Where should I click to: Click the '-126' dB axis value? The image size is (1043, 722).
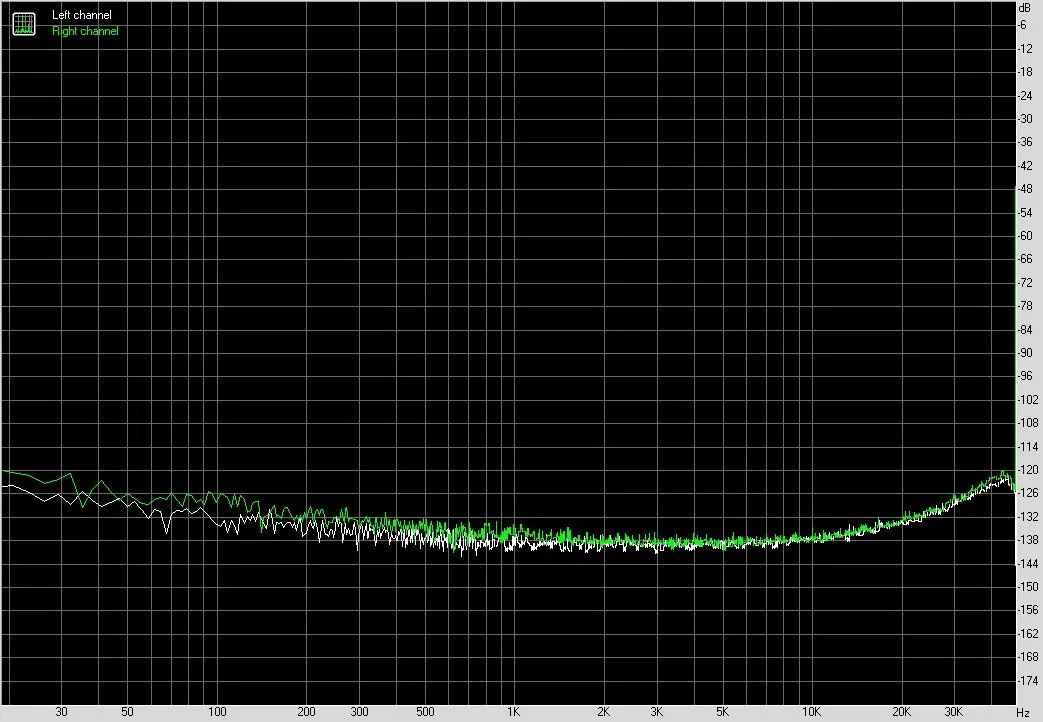(1028, 493)
